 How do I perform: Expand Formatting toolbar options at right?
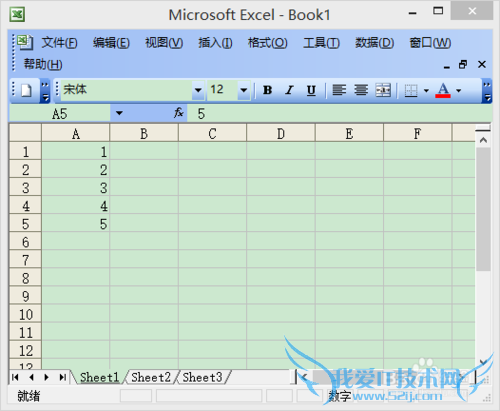click(x=487, y=91)
